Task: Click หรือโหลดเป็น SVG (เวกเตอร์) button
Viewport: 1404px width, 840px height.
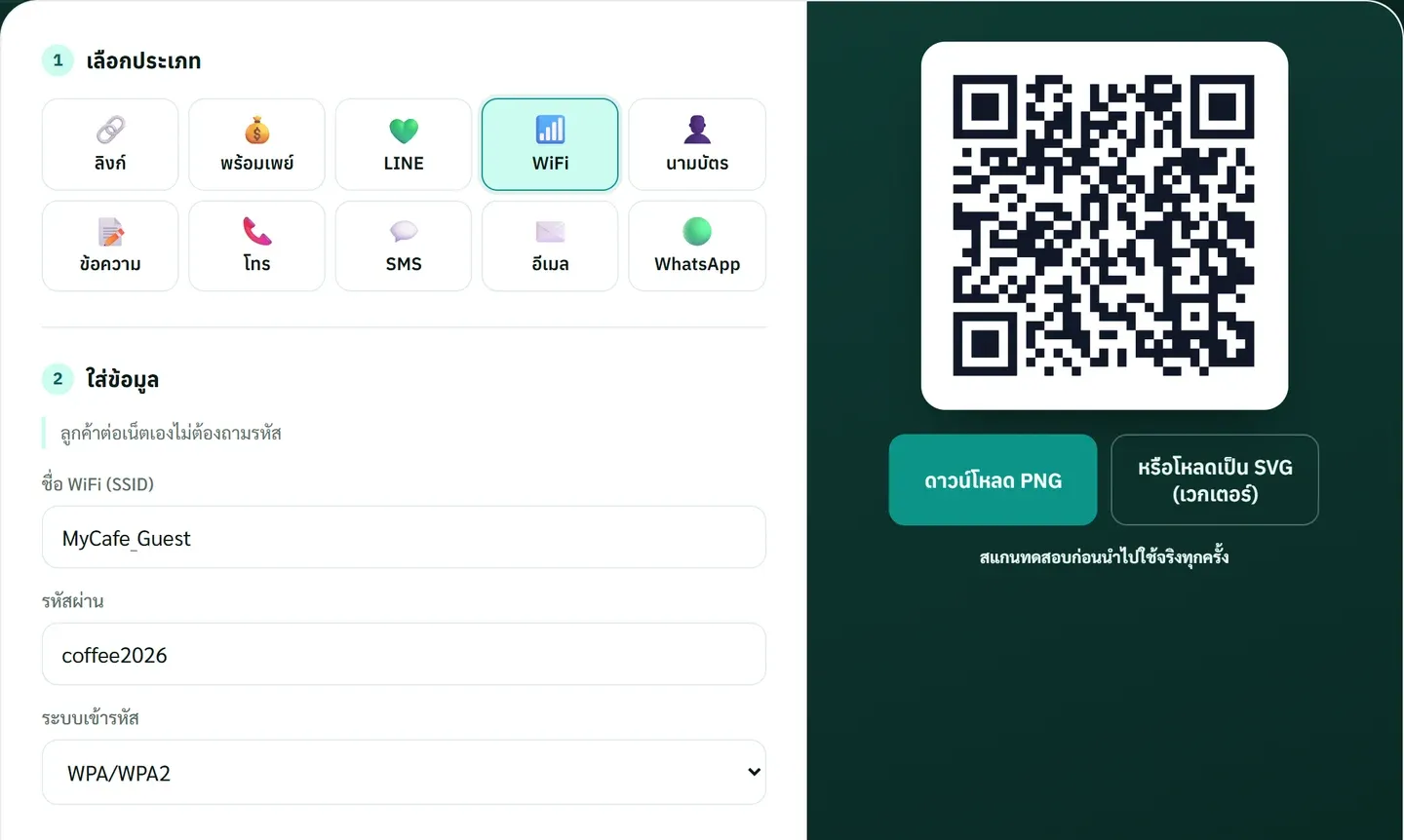Action: point(1215,479)
